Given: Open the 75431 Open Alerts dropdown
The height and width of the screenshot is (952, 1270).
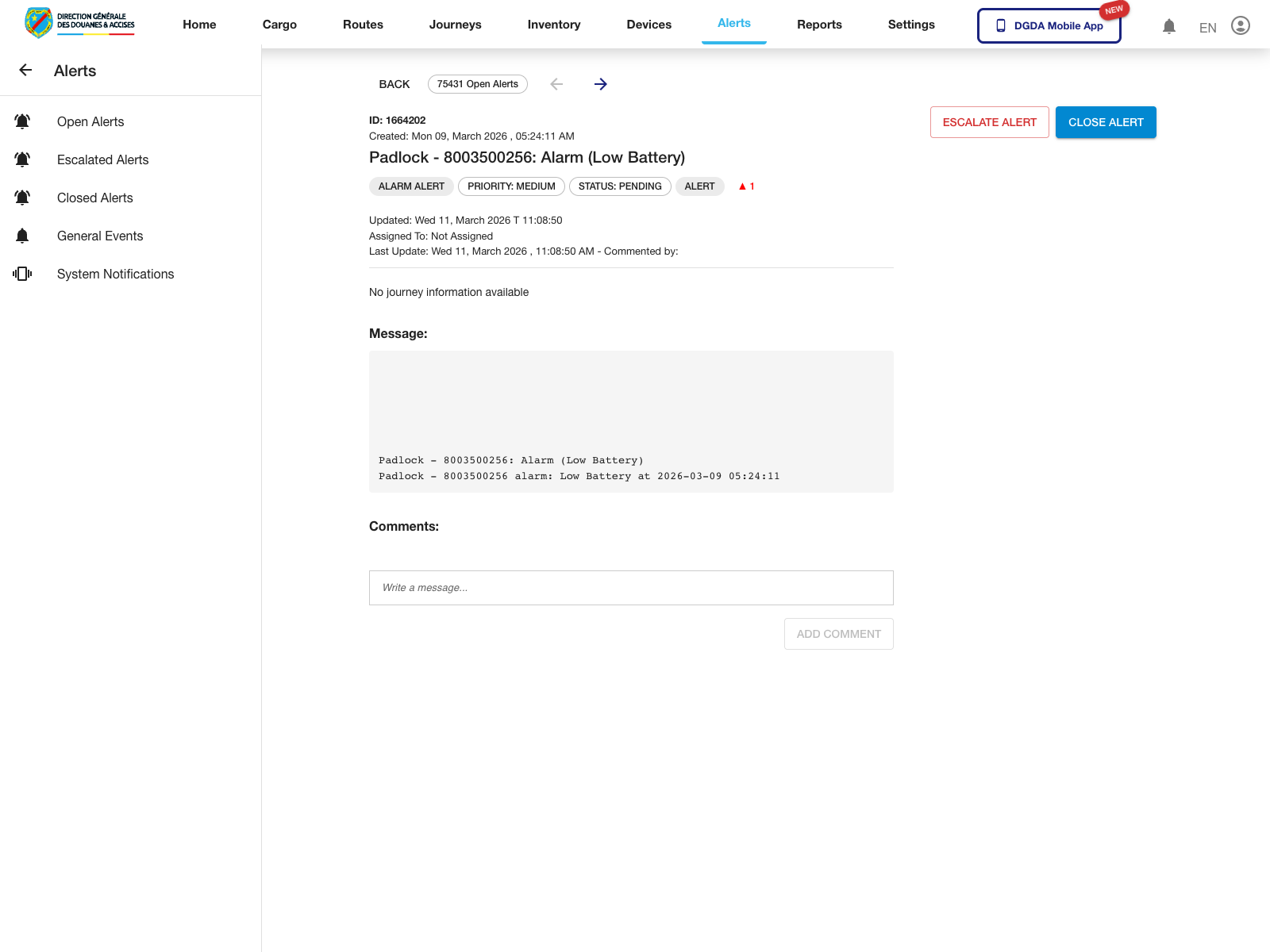Looking at the screenshot, I should [x=477, y=83].
